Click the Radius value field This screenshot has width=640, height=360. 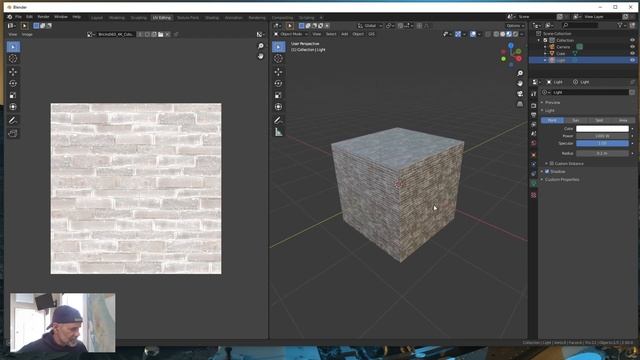pos(602,153)
